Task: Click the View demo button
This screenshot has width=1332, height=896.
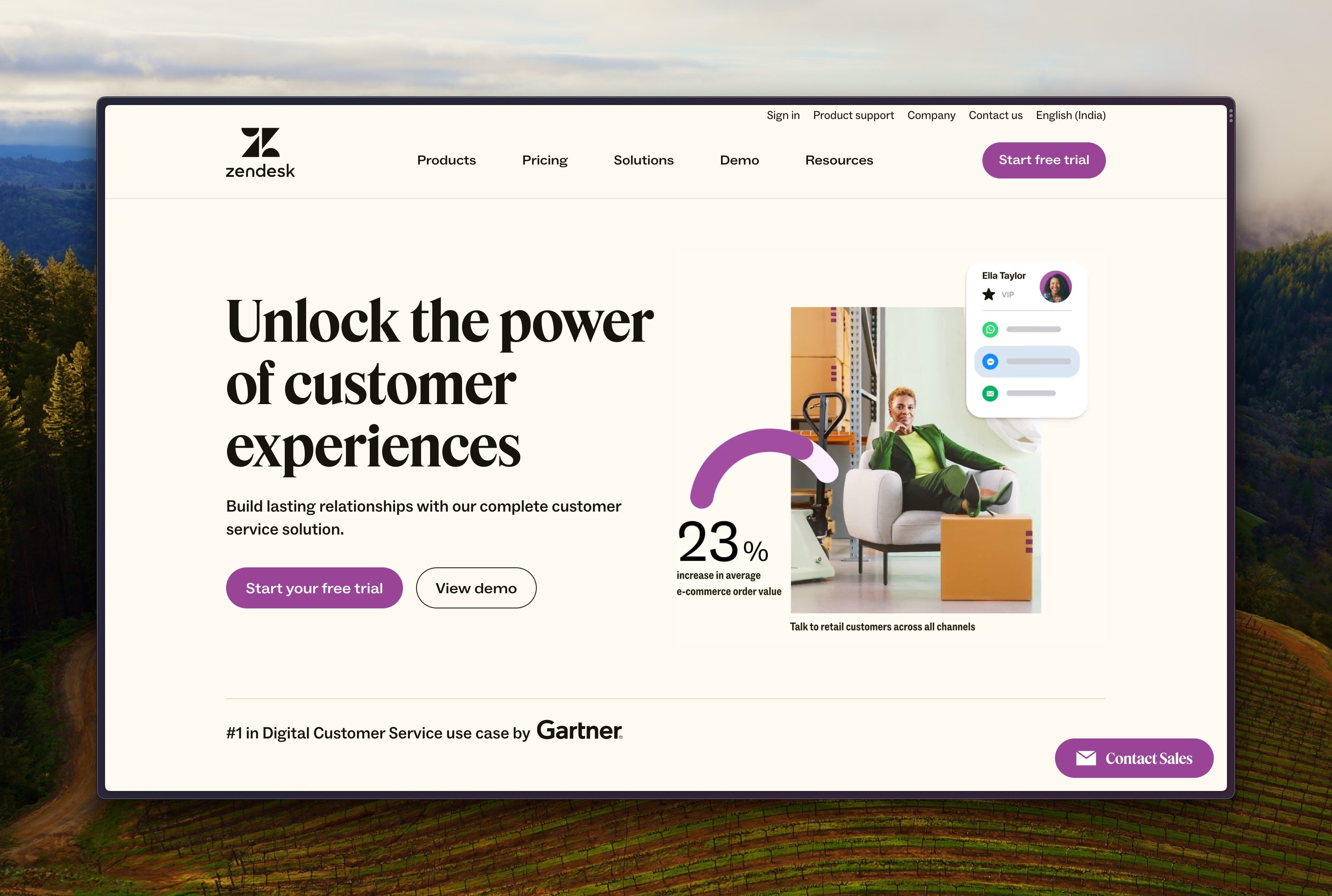Action: tap(476, 588)
